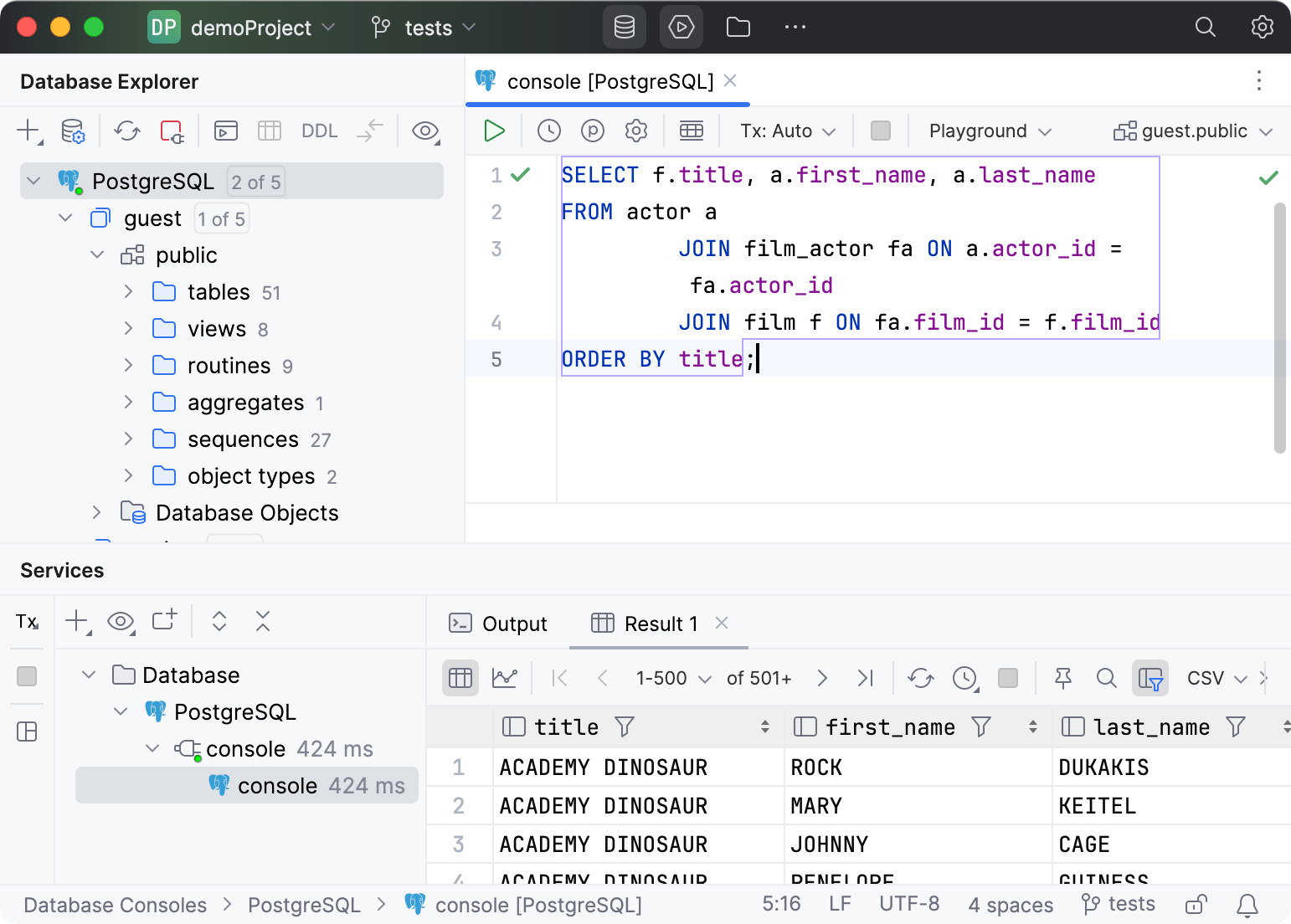Refresh the database connection
The height and width of the screenshot is (924, 1291).
pyautogui.click(x=126, y=131)
